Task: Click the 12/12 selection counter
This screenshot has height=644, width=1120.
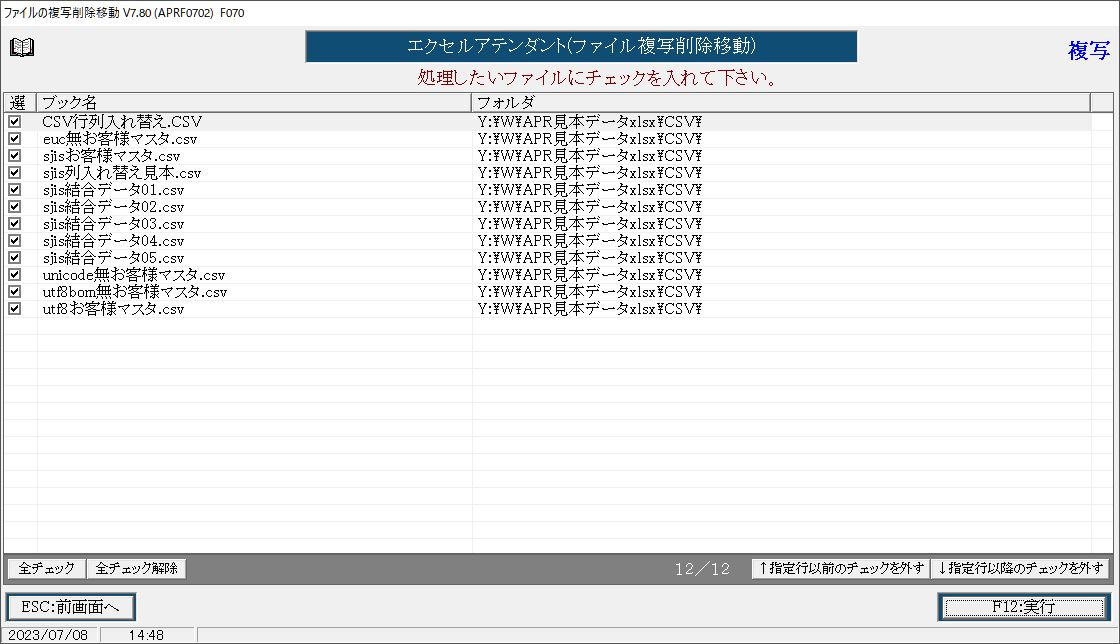Action: click(702, 569)
